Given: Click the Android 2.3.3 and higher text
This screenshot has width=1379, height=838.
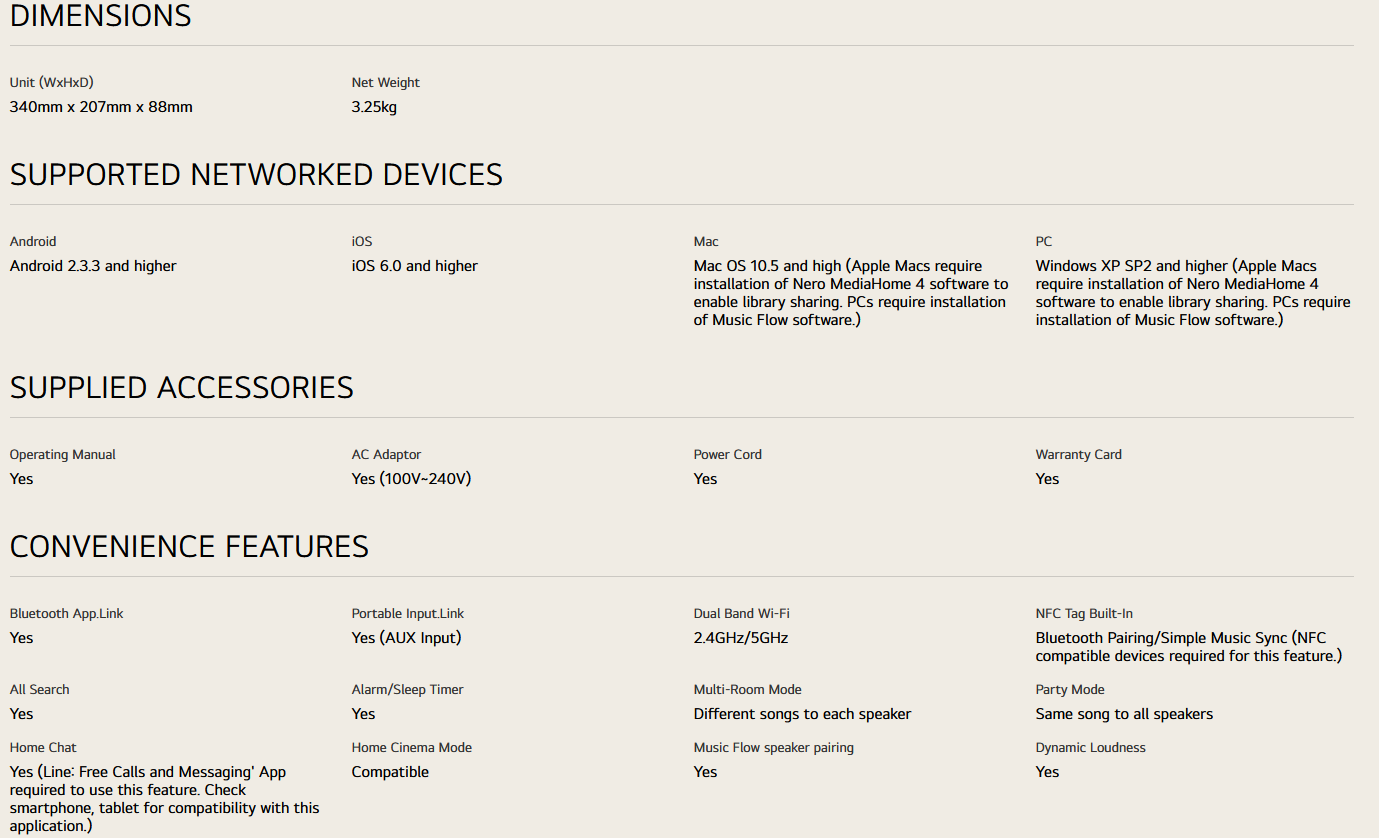Looking at the screenshot, I should point(93,266).
